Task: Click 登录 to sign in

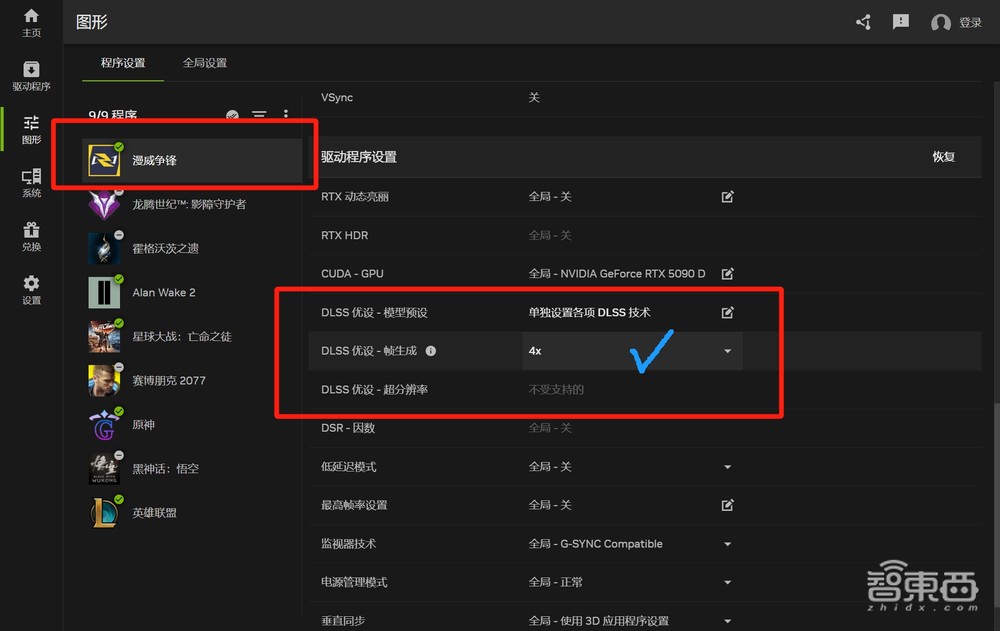Action: click(x=969, y=21)
